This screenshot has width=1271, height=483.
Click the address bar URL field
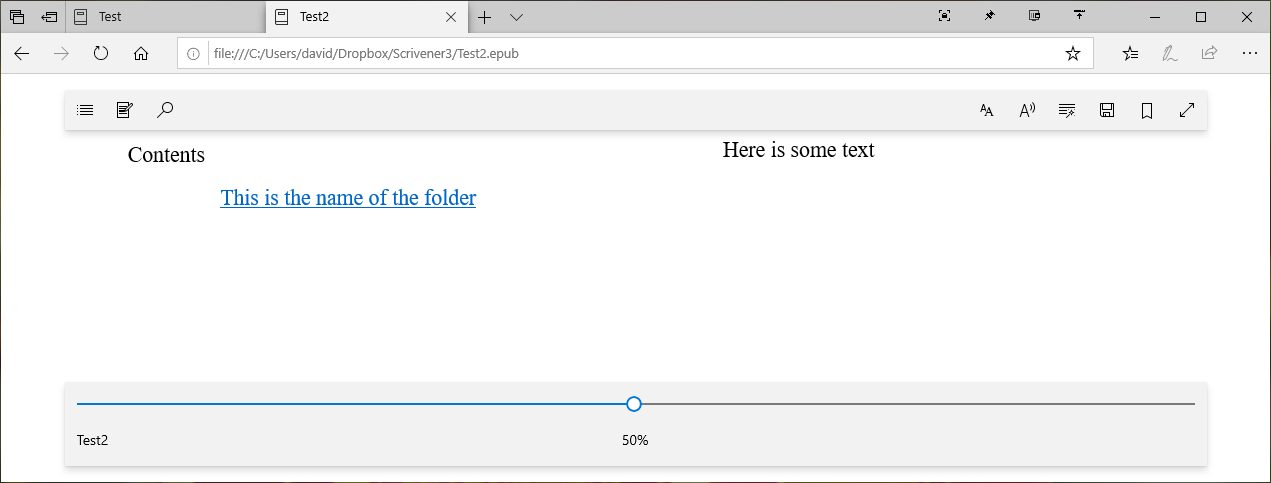tap(635, 54)
